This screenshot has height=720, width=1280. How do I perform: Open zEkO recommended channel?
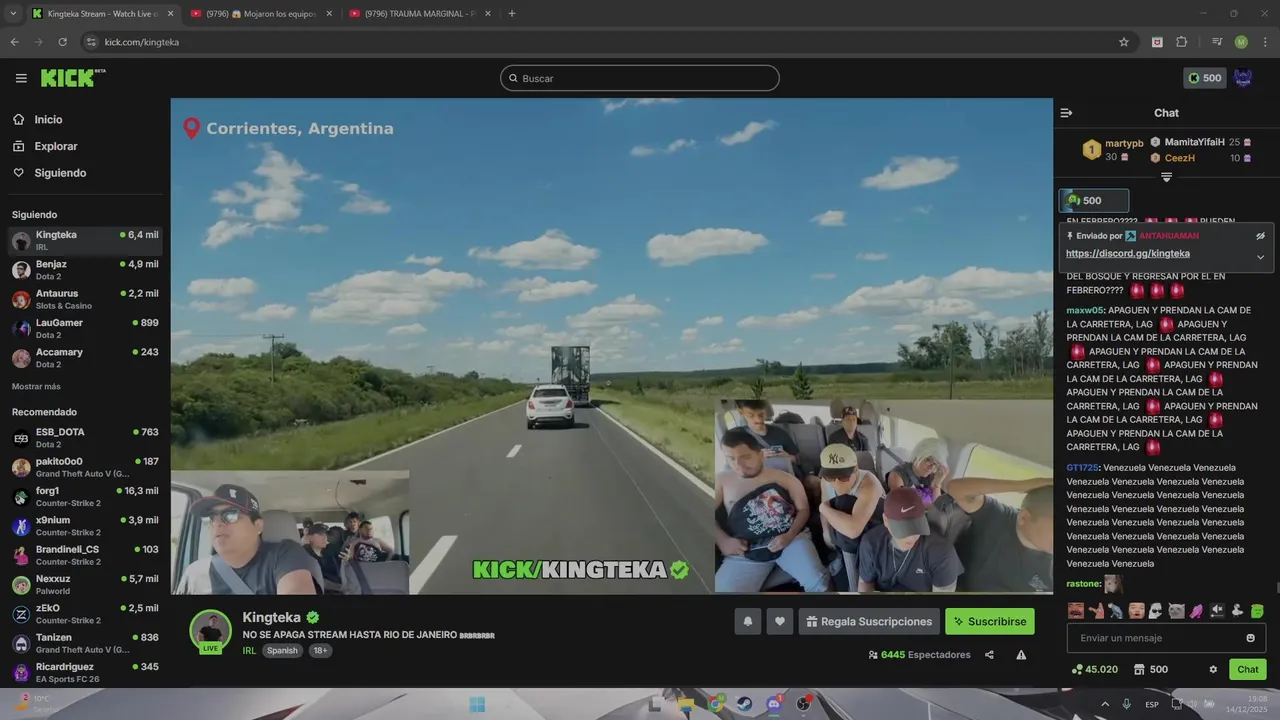[85, 614]
